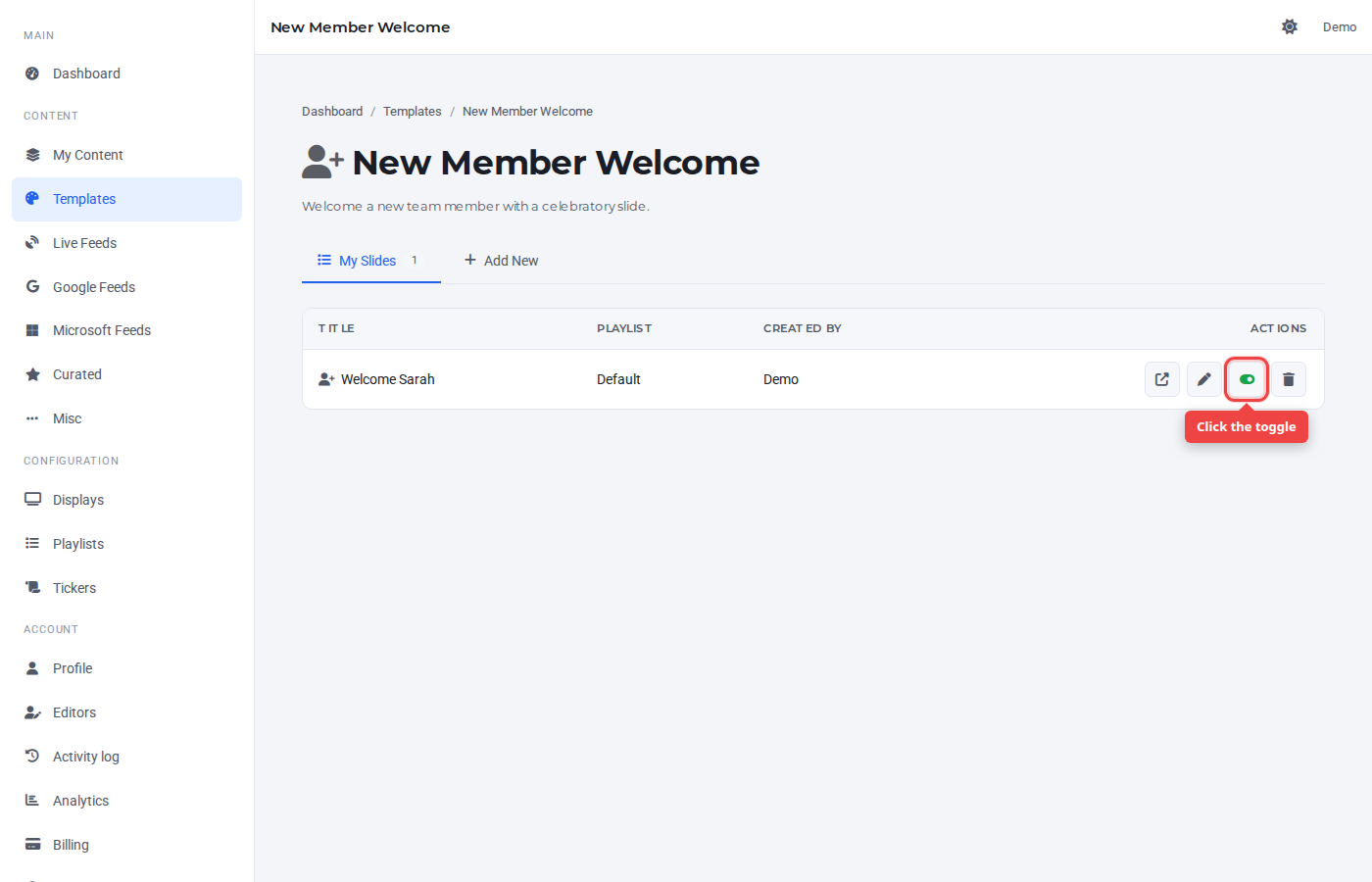The height and width of the screenshot is (882, 1372).
Task: Click the Tickers scroll icon
Action: pyautogui.click(x=32, y=588)
